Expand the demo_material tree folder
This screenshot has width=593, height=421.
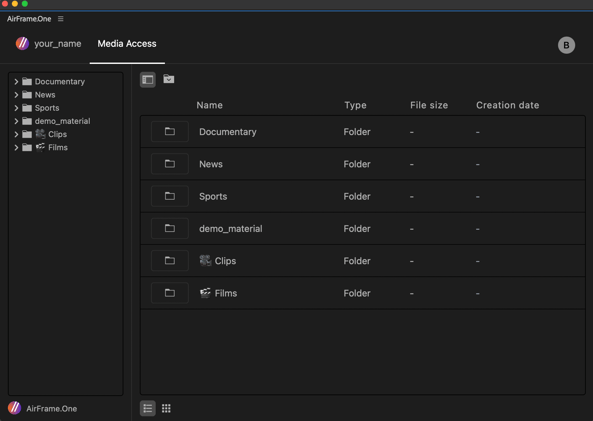16,121
